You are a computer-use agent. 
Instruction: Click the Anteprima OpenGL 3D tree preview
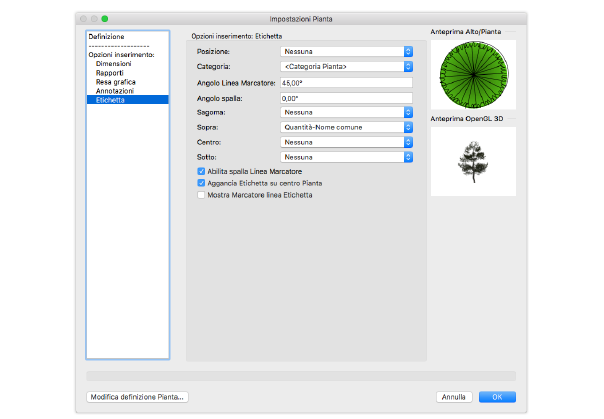click(473, 161)
